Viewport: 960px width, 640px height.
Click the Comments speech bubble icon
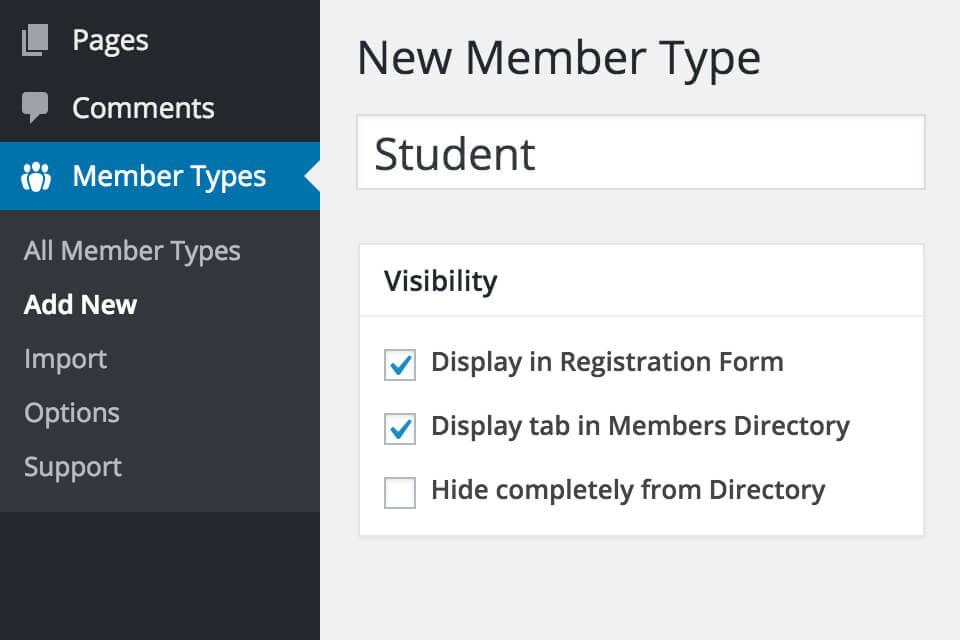35,107
